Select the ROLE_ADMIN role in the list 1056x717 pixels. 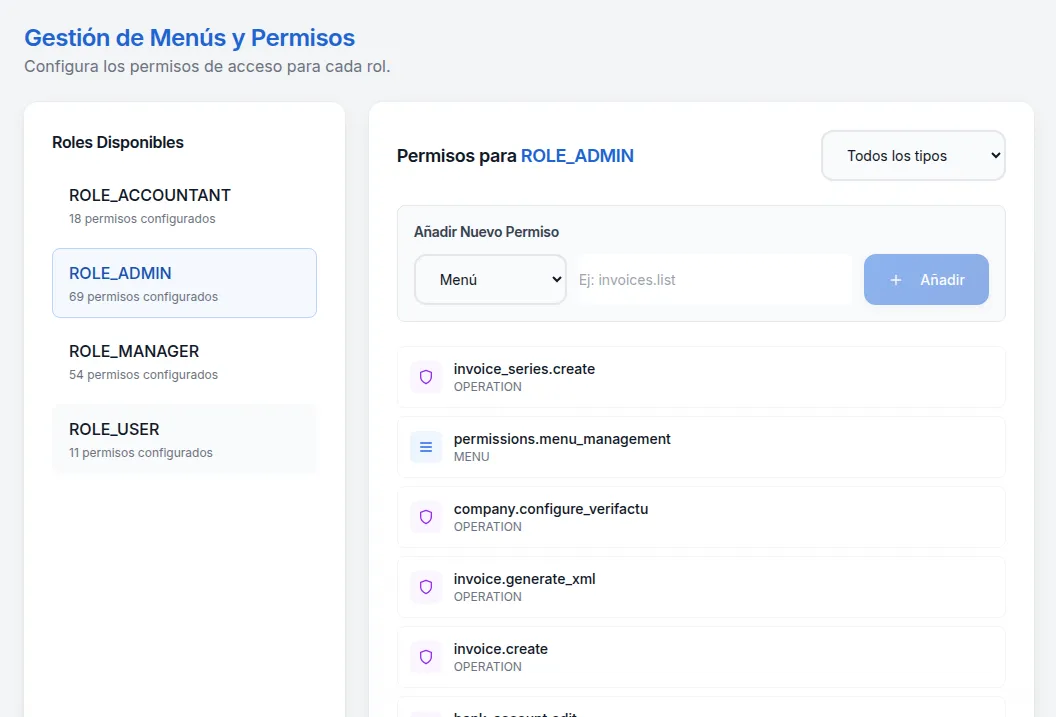coord(184,283)
